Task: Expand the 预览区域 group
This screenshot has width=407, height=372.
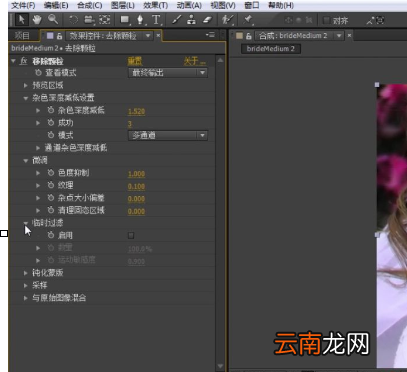Action: [x=26, y=85]
